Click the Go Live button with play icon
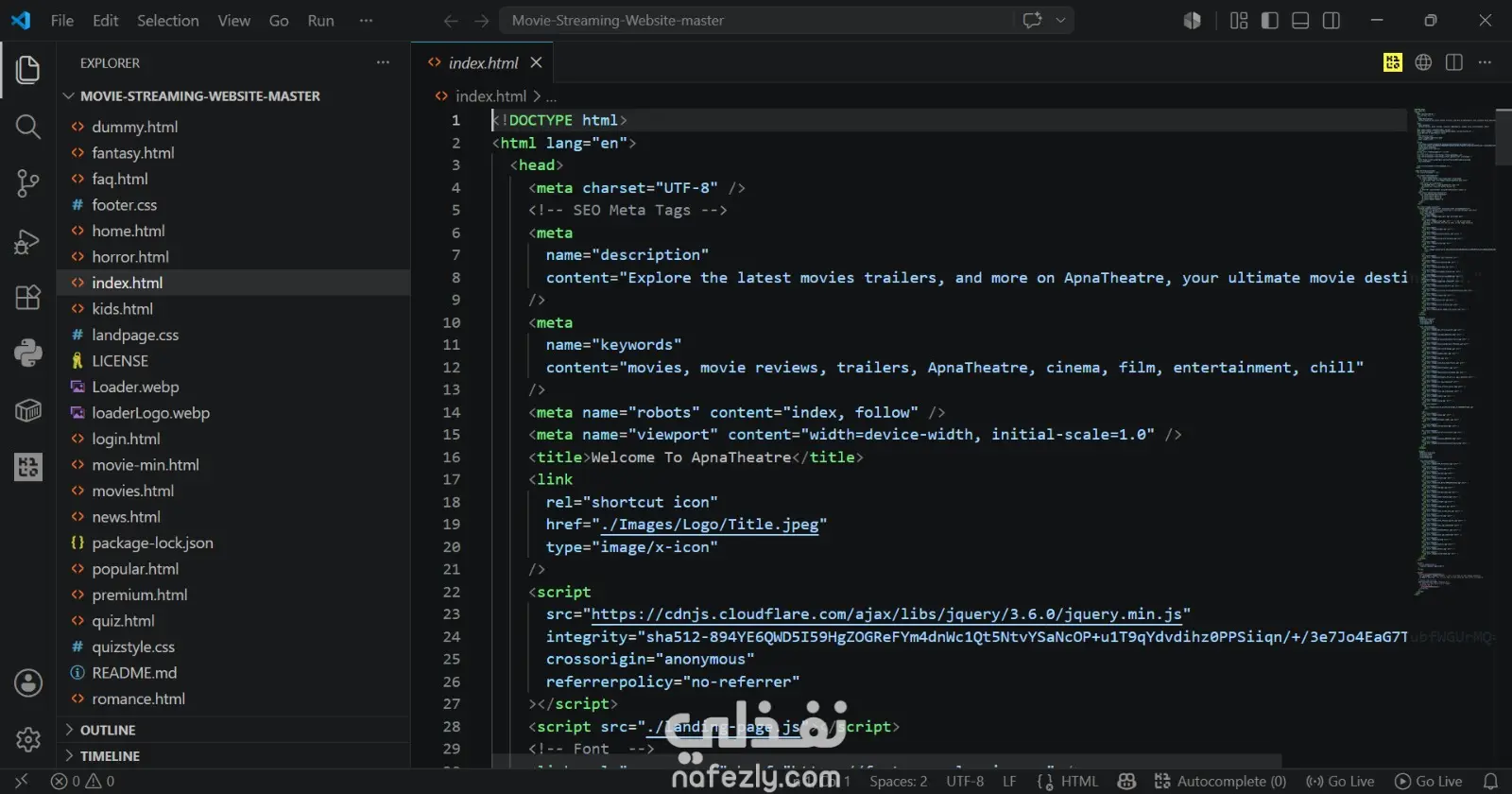 (x=1429, y=782)
